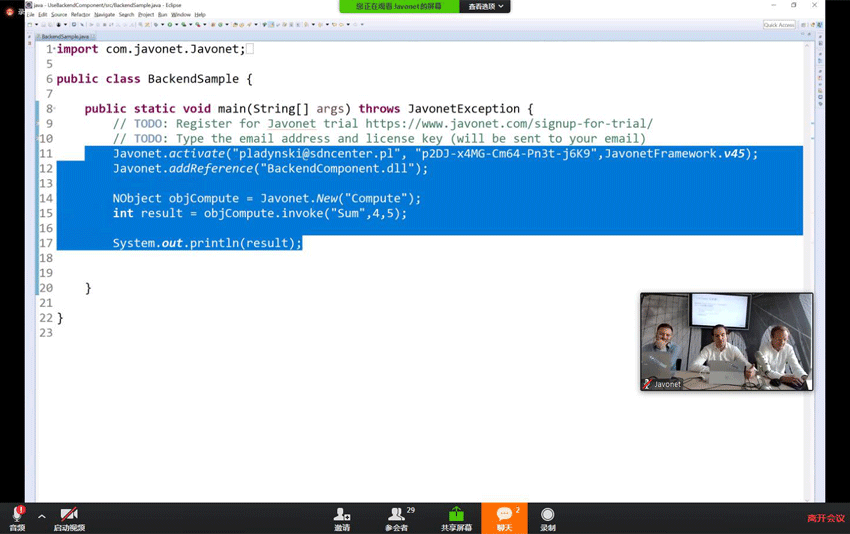Image resolution: width=850 pixels, height=534 pixels.
Task: Click the Quick Access search field
Action: [x=779, y=25]
